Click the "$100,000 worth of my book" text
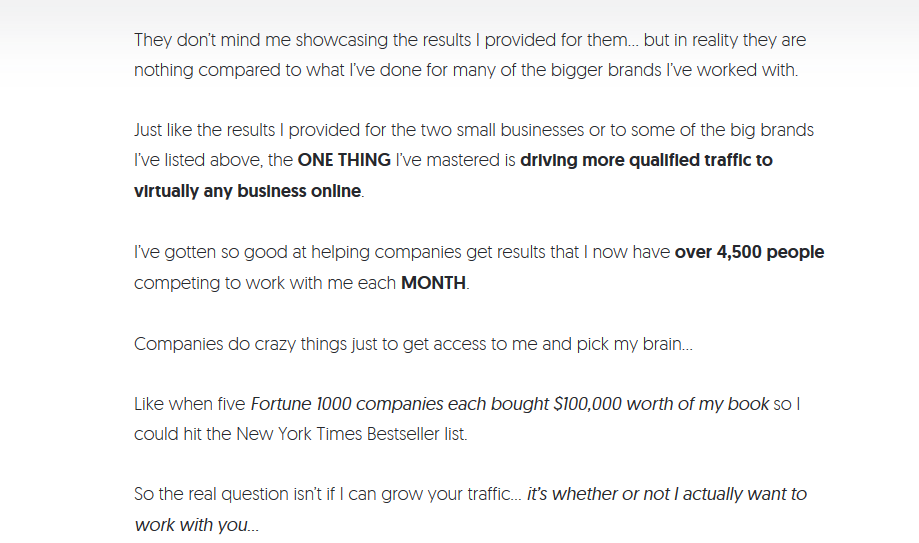This screenshot has height=543, width=919. [662, 404]
